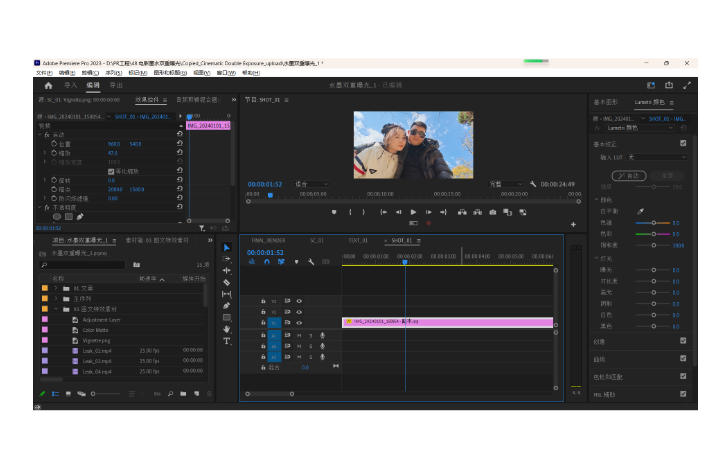The height and width of the screenshot is (450, 720).
Task: Toggle Snap magnet in timeline
Action: click(x=267, y=262)
